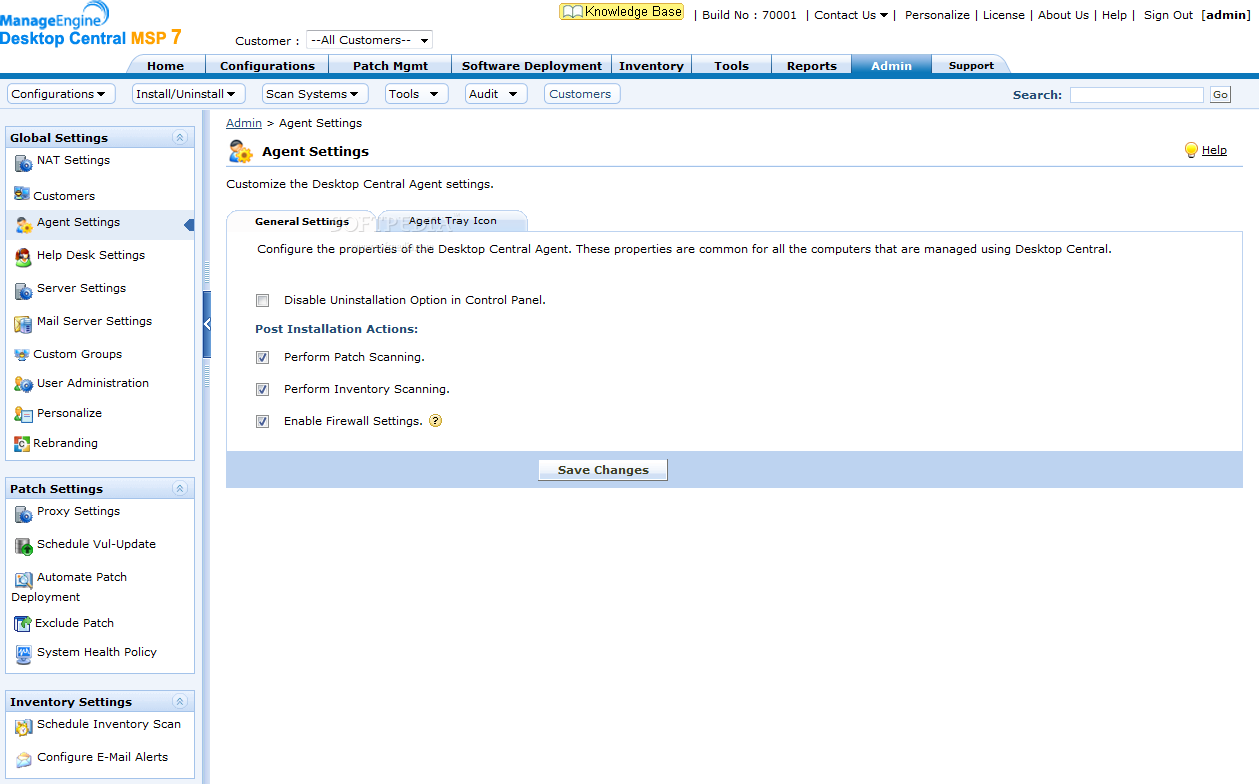Click the Admin breadcrumb link
Screen dimensions: 1259x784
click(x=244, y=123)
